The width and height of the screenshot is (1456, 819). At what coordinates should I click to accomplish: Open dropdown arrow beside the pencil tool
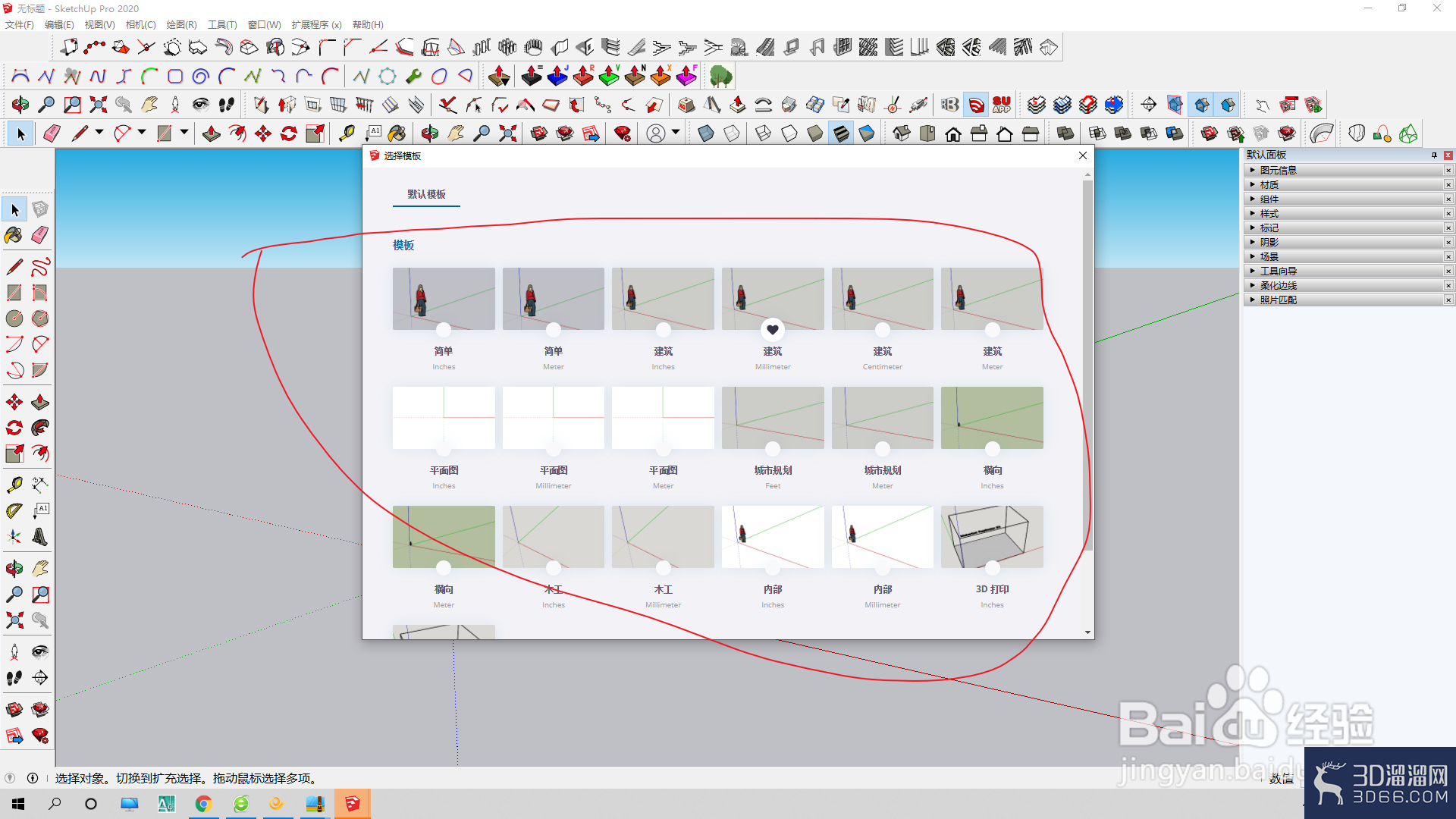pos(99,133)
